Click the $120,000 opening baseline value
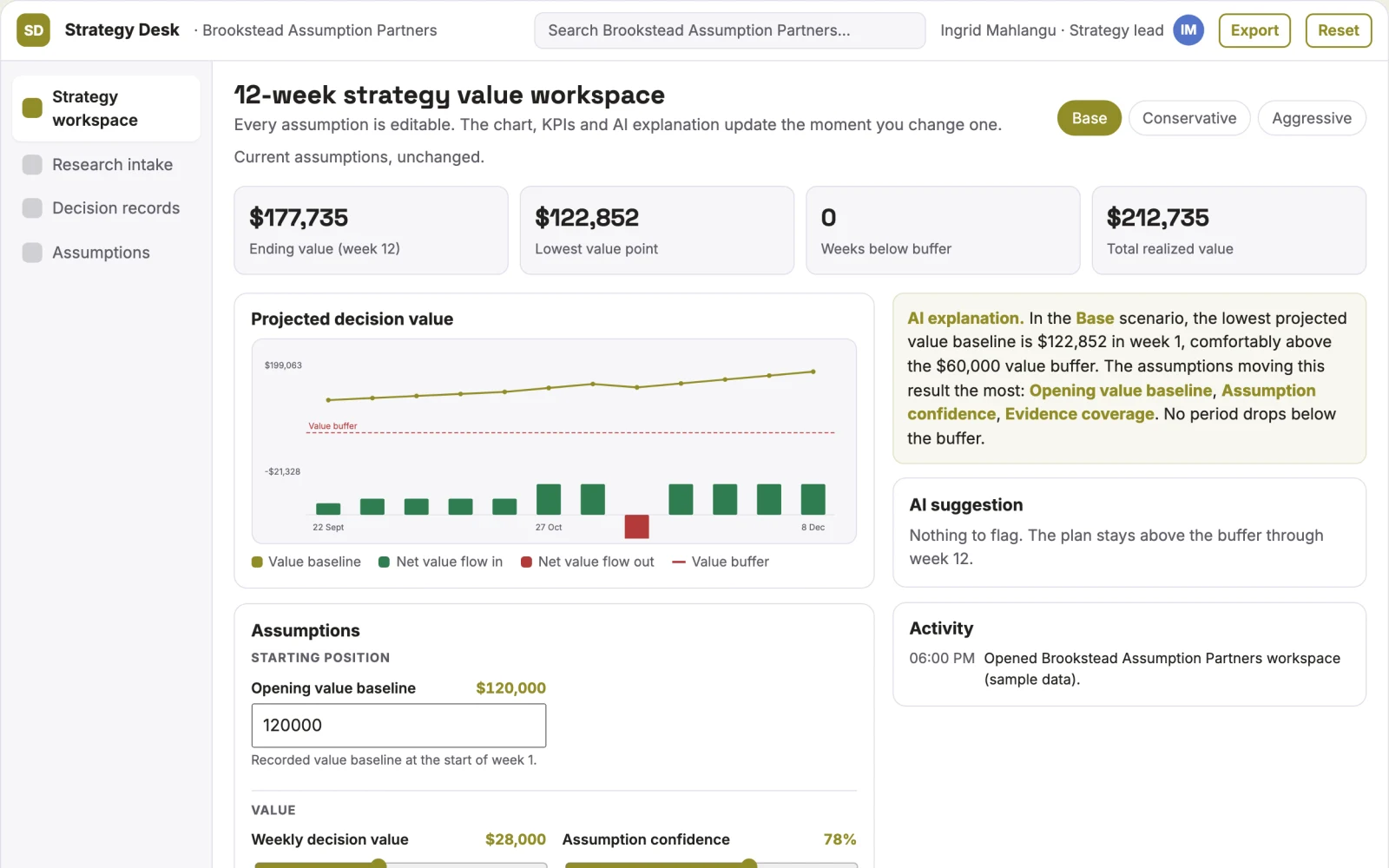 click(x=510, y=688)
